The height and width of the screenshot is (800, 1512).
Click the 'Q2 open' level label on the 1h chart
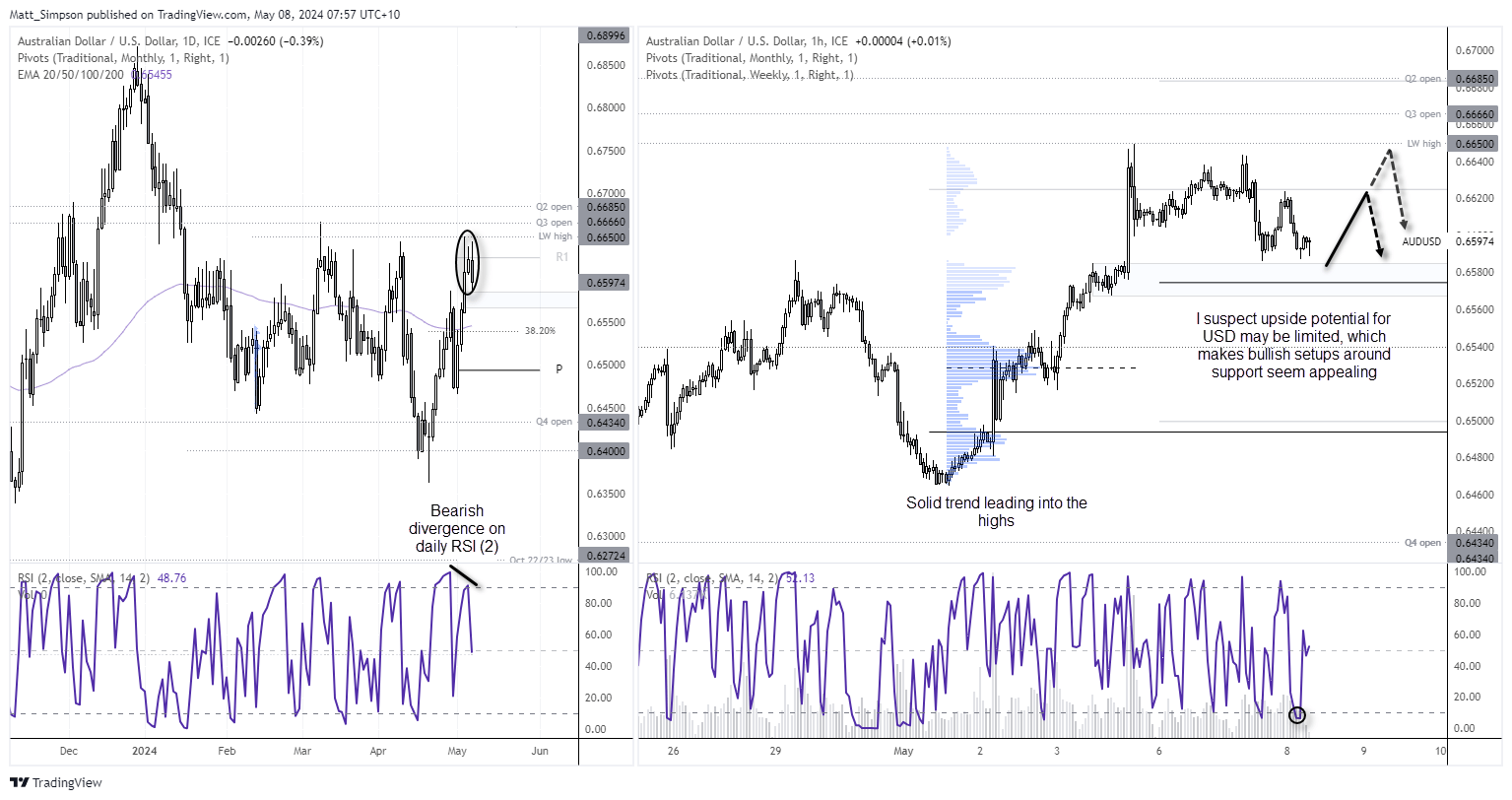(x=1422, y=79)
